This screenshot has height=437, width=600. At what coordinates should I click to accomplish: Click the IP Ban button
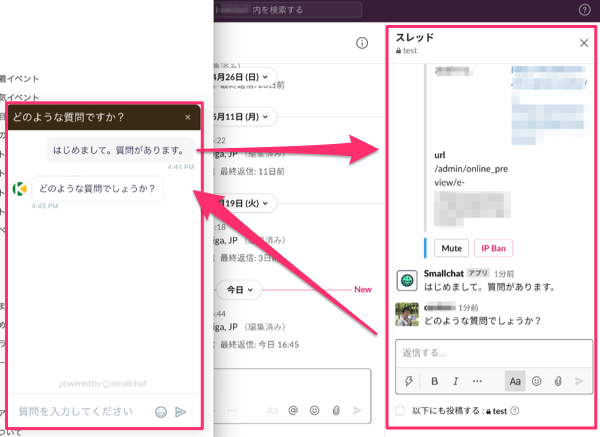pyautogui.click(x=493, y=248)
